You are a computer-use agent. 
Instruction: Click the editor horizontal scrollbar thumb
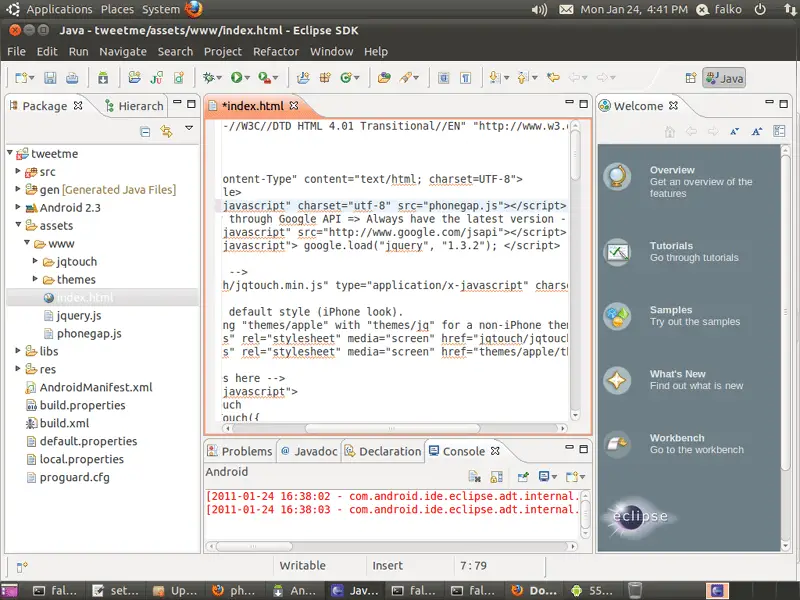tap(392, 428)
